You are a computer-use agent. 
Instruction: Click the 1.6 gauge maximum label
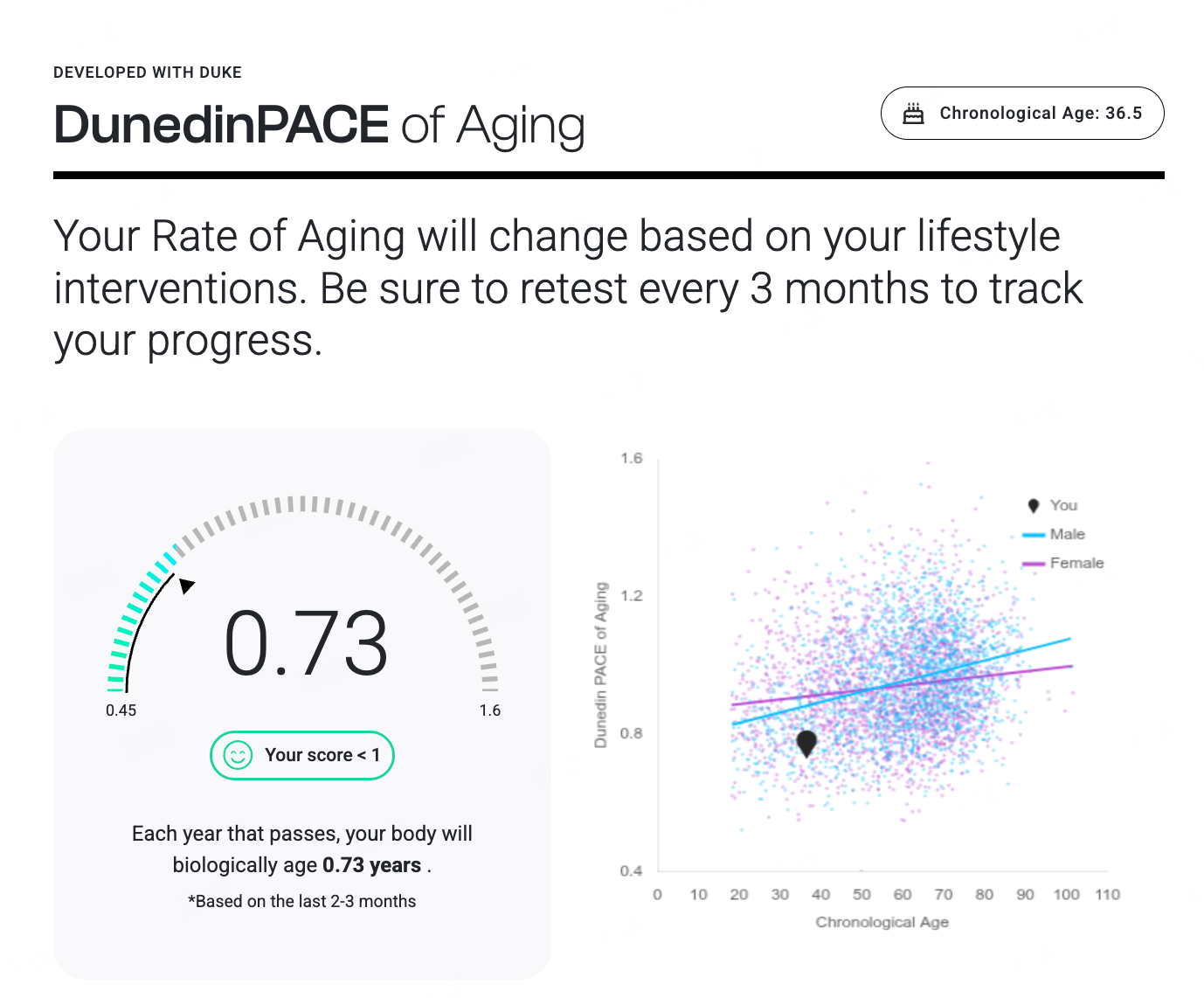coord(490,710)
